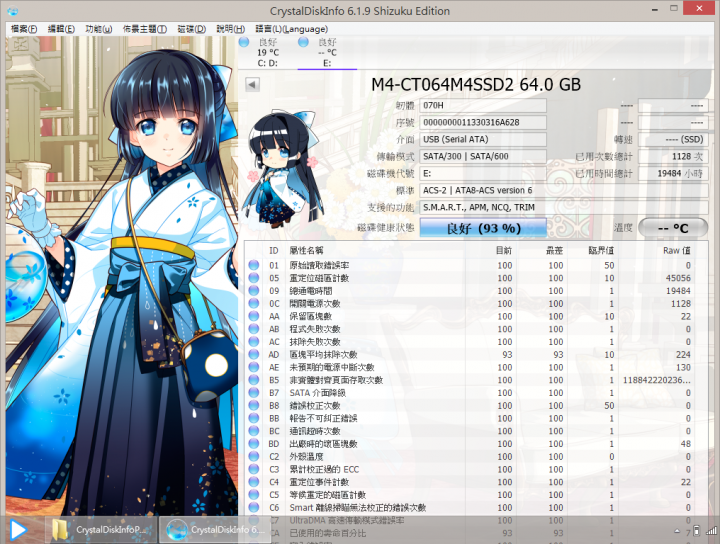Click the ID column header
720x544 pixels.
click(274, 251)
